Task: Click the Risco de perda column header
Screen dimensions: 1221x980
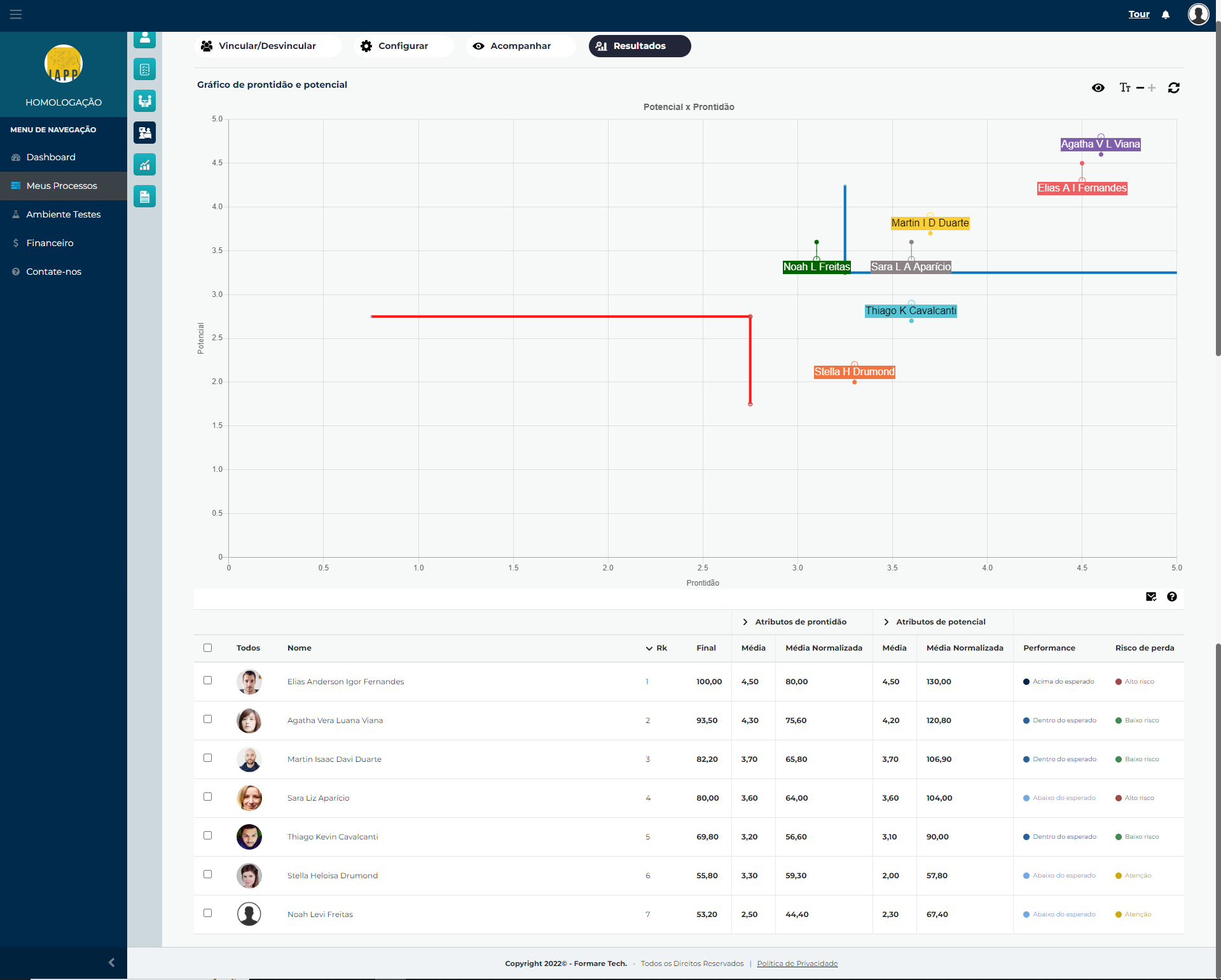Action: (1144, 648)
